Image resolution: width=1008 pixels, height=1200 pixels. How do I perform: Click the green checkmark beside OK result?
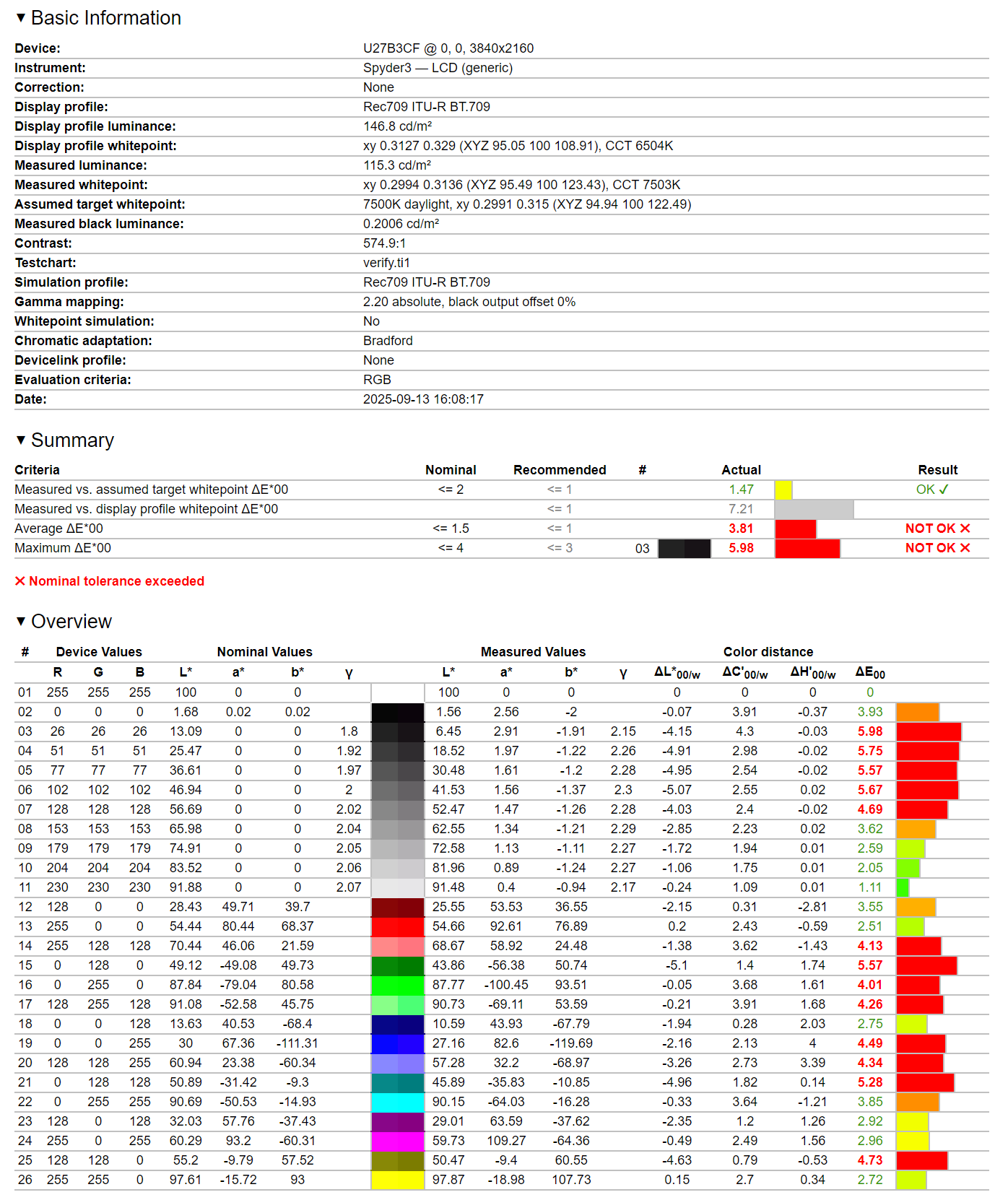(x=944, y=490)
